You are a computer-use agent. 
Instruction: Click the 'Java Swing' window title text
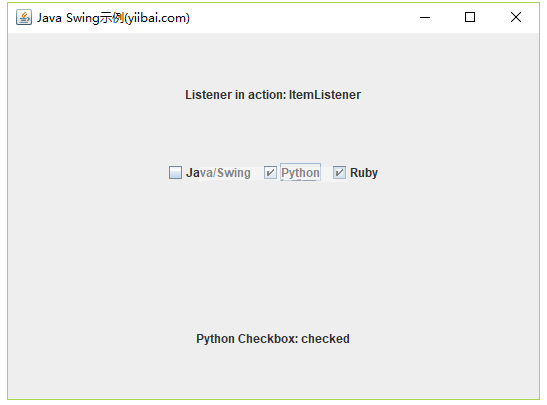coord(68,18)
